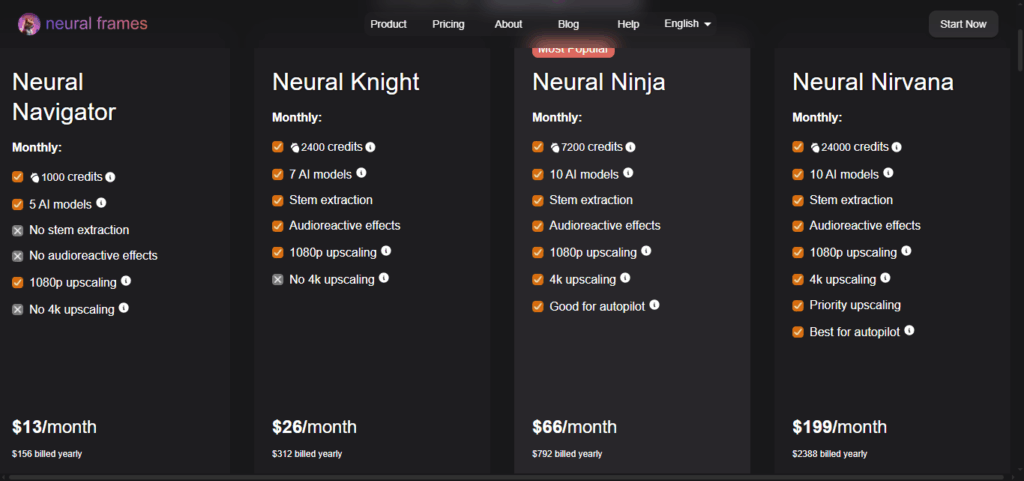Click info icon for Knight 1080p upscaling
This screenshot has height=481, width=1024.
[386, 251]
